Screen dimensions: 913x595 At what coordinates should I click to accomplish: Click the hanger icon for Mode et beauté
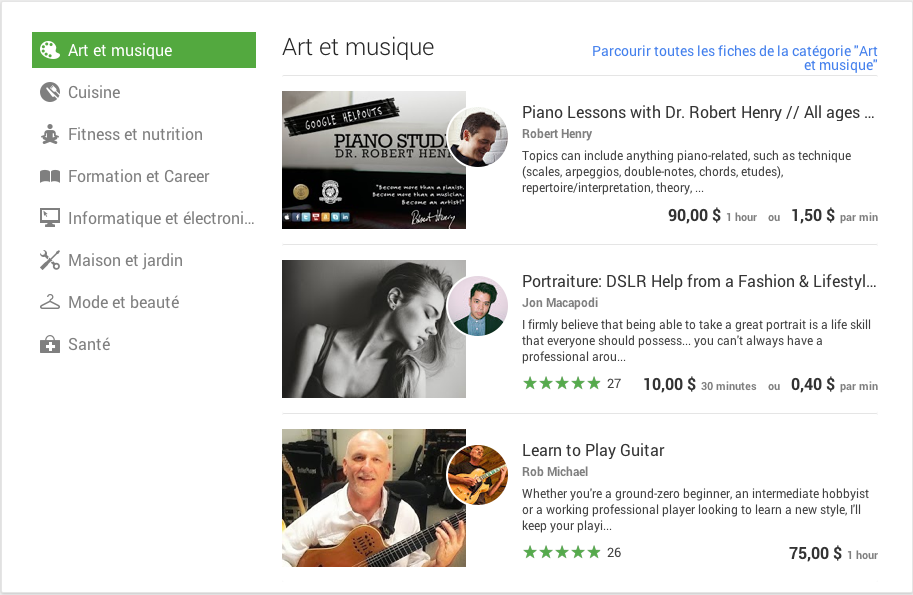point(49,302)
